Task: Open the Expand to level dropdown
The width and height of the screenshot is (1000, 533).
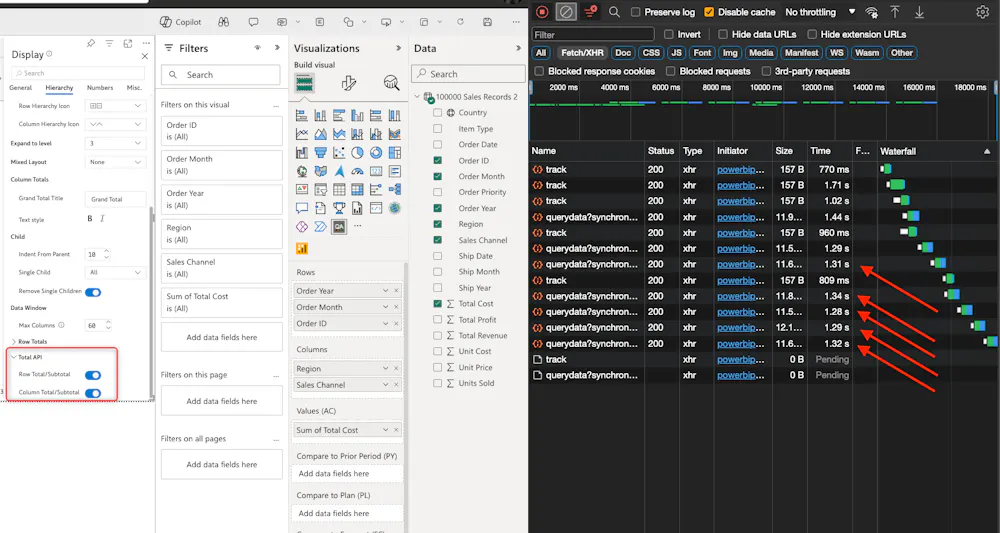Action: (115, 143)
